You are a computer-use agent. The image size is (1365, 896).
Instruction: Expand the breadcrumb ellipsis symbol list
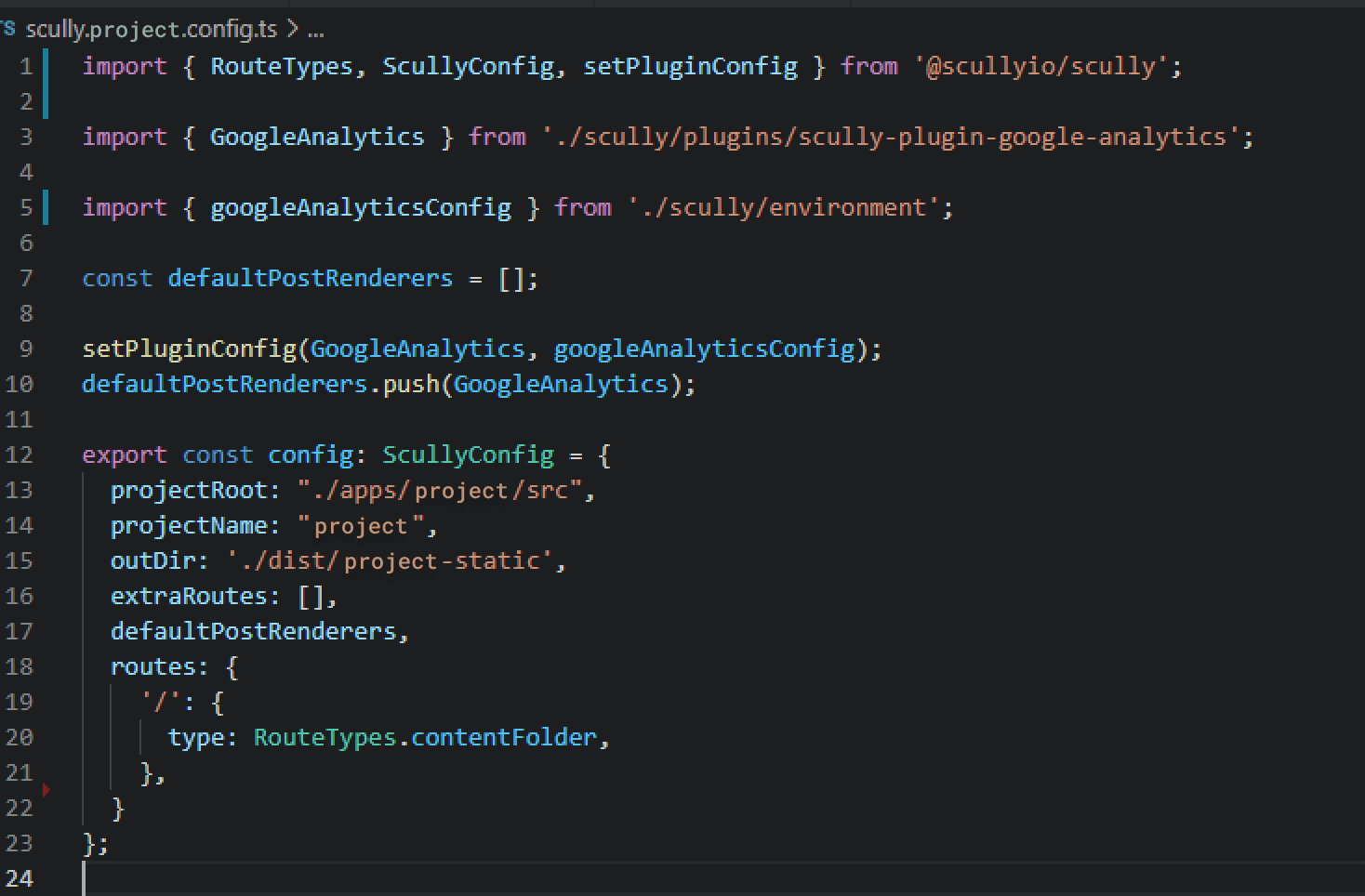click(x=316, y=30)
